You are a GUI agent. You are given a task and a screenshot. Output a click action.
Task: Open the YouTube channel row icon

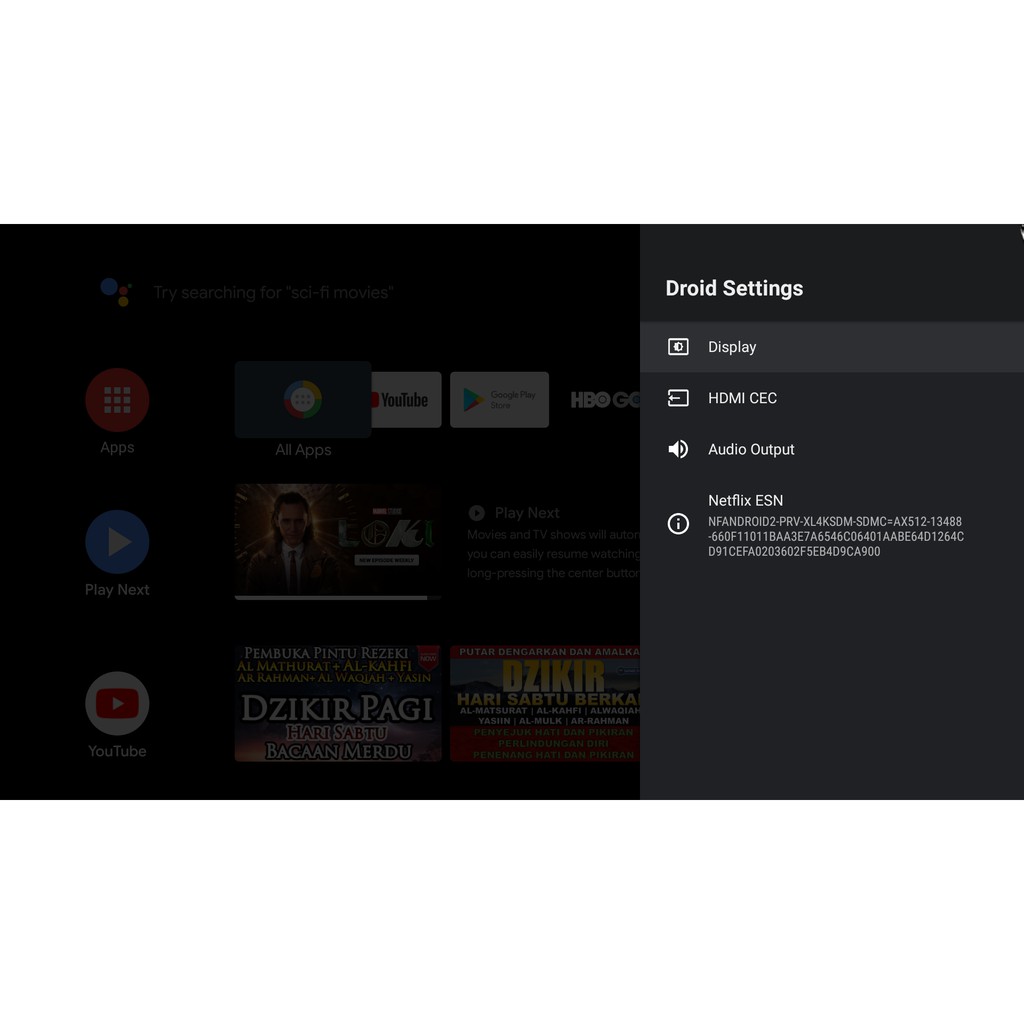(x=117, y=704)
